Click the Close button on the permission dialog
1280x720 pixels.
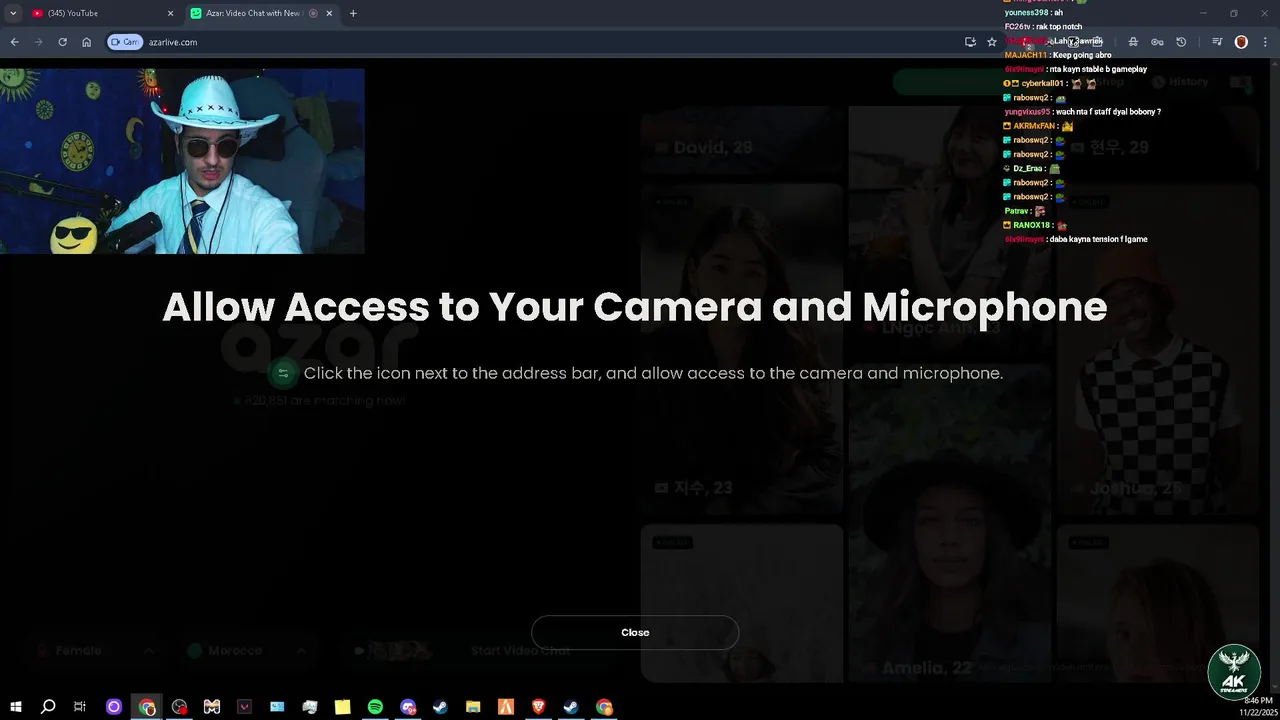click(x=635, y=632)
